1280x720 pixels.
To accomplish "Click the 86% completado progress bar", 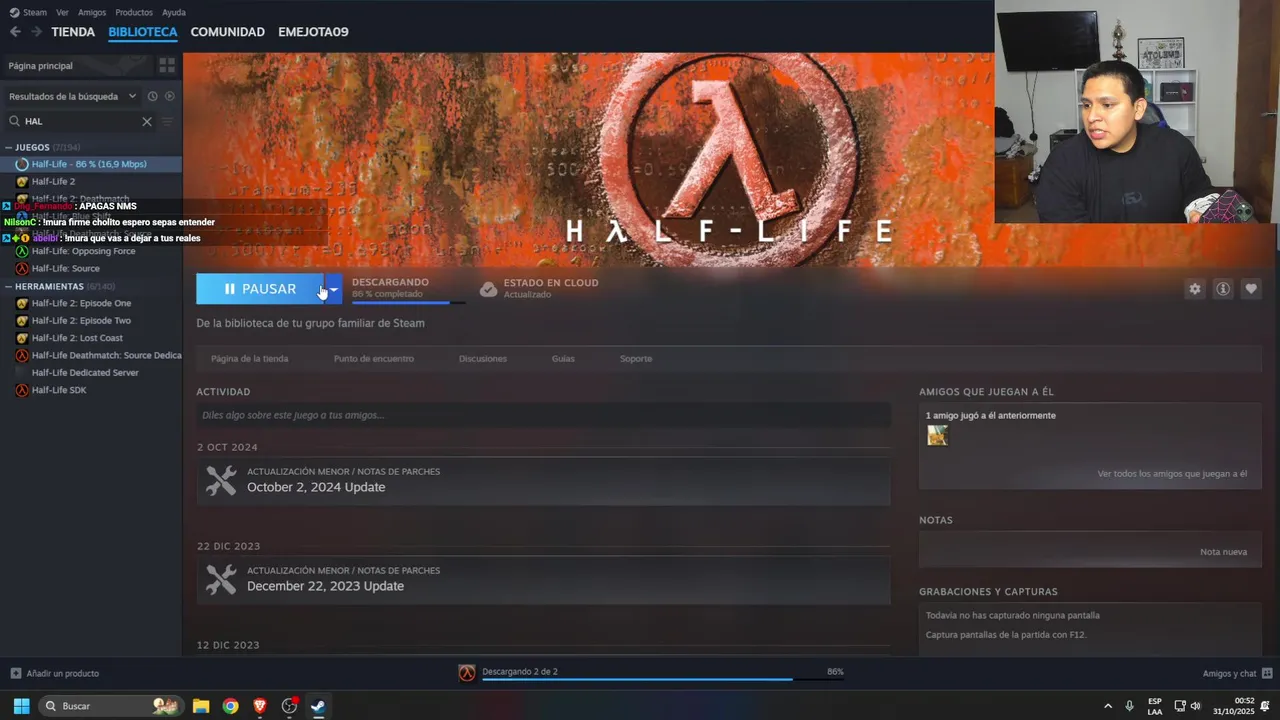I will coord(408,302).
